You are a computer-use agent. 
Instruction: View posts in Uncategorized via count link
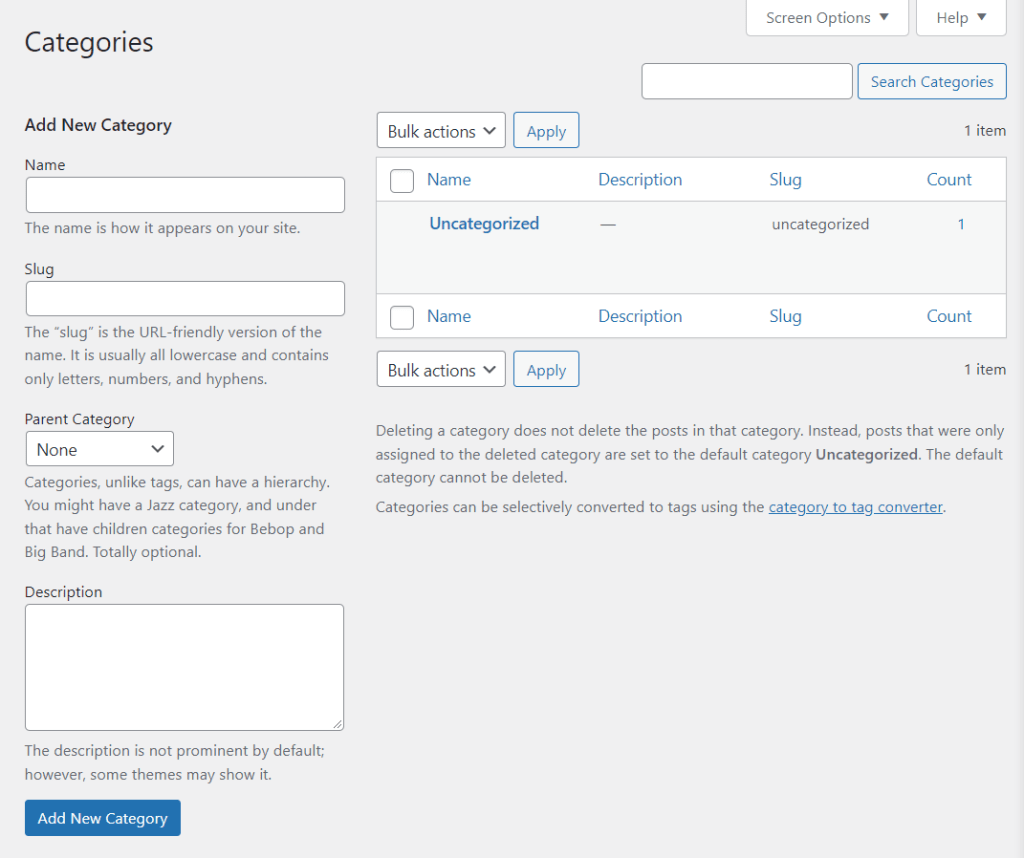coord(961,224)
